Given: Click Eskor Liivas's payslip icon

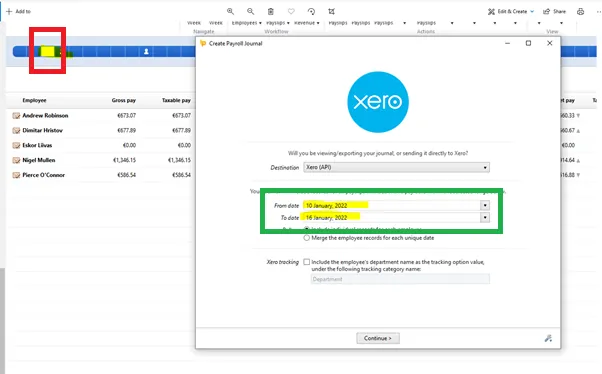Looking at the screenshot, I should point(16,146).
